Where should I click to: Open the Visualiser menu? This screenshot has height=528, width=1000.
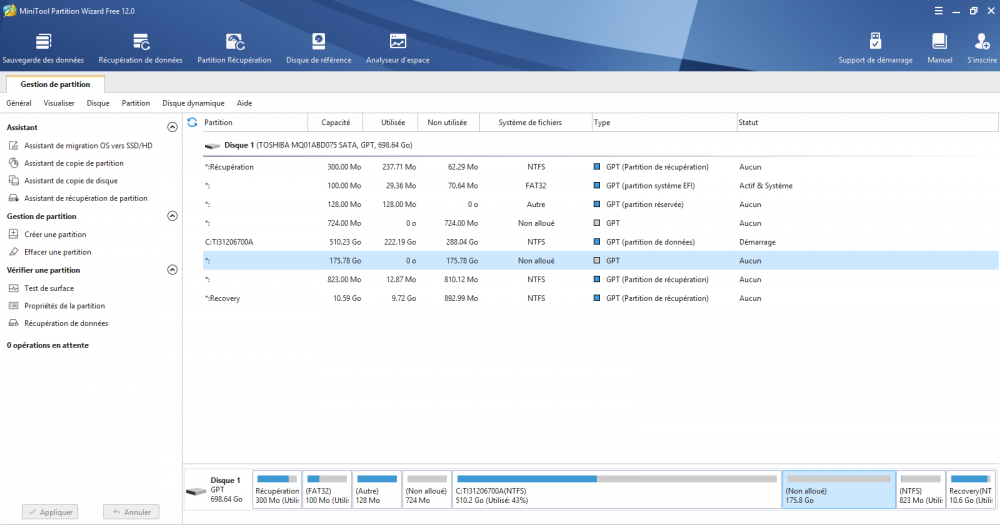pyautogui.click(x=59, y=103)
